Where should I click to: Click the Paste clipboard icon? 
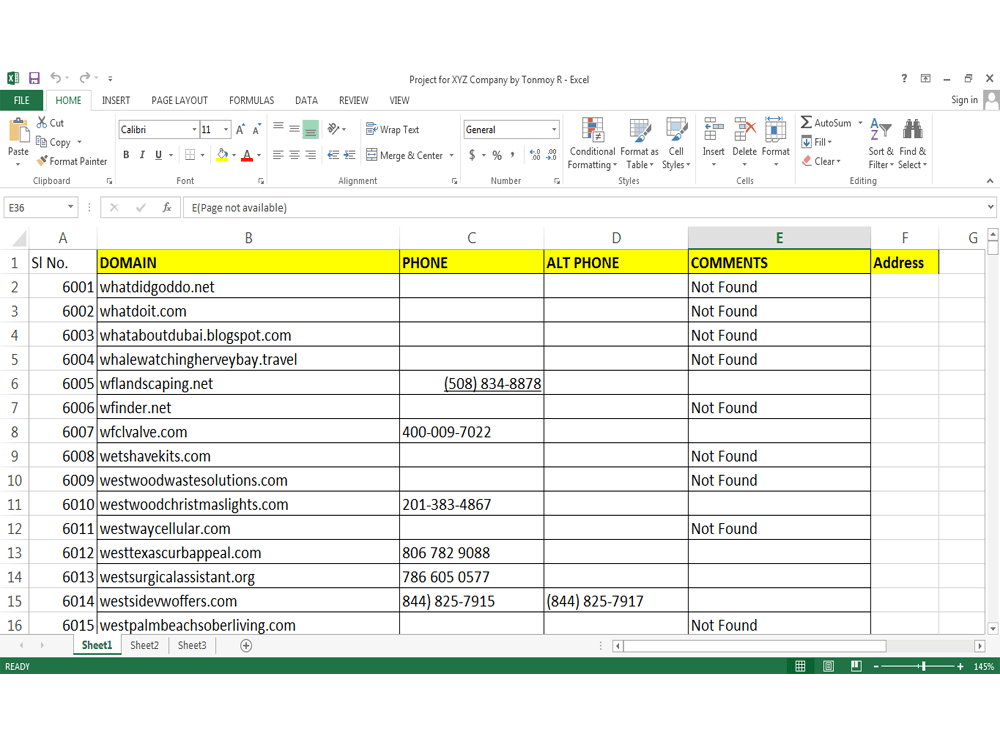18,131
